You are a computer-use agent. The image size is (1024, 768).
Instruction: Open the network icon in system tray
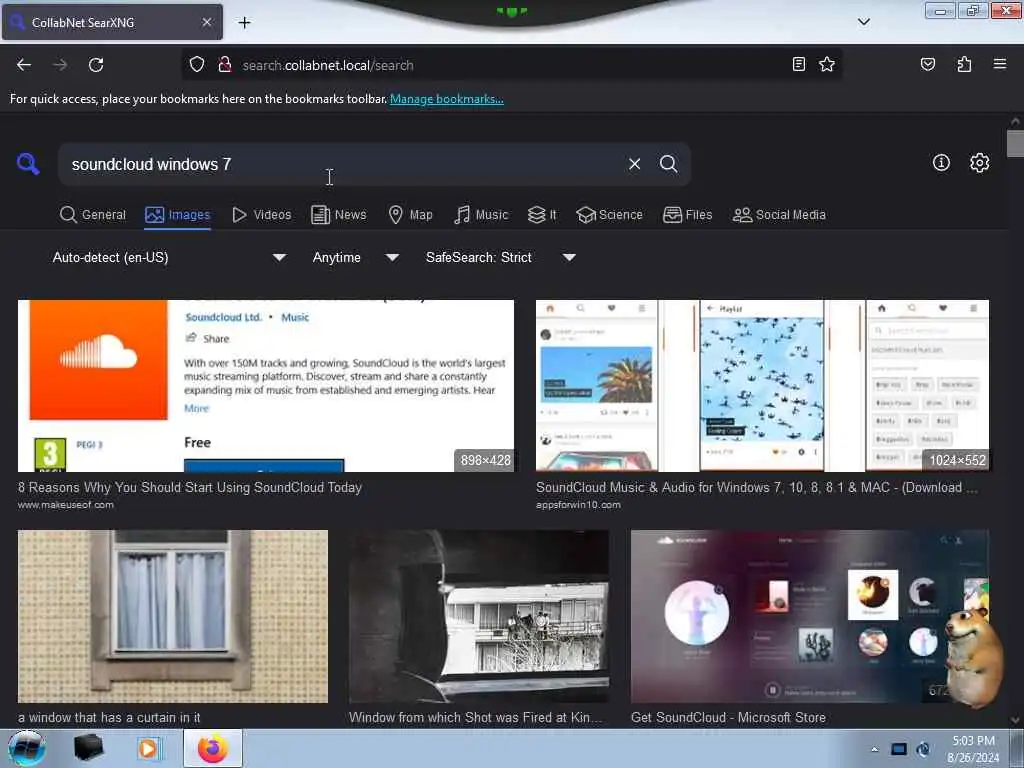[x=923, y=749]
